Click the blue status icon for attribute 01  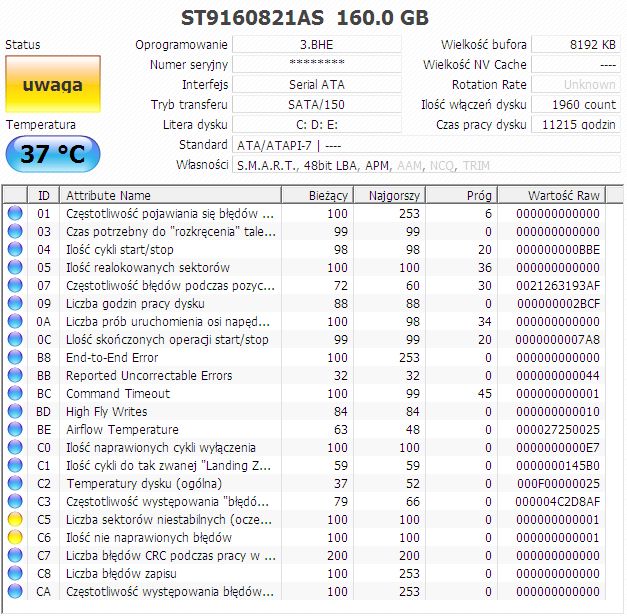point(15,213)
